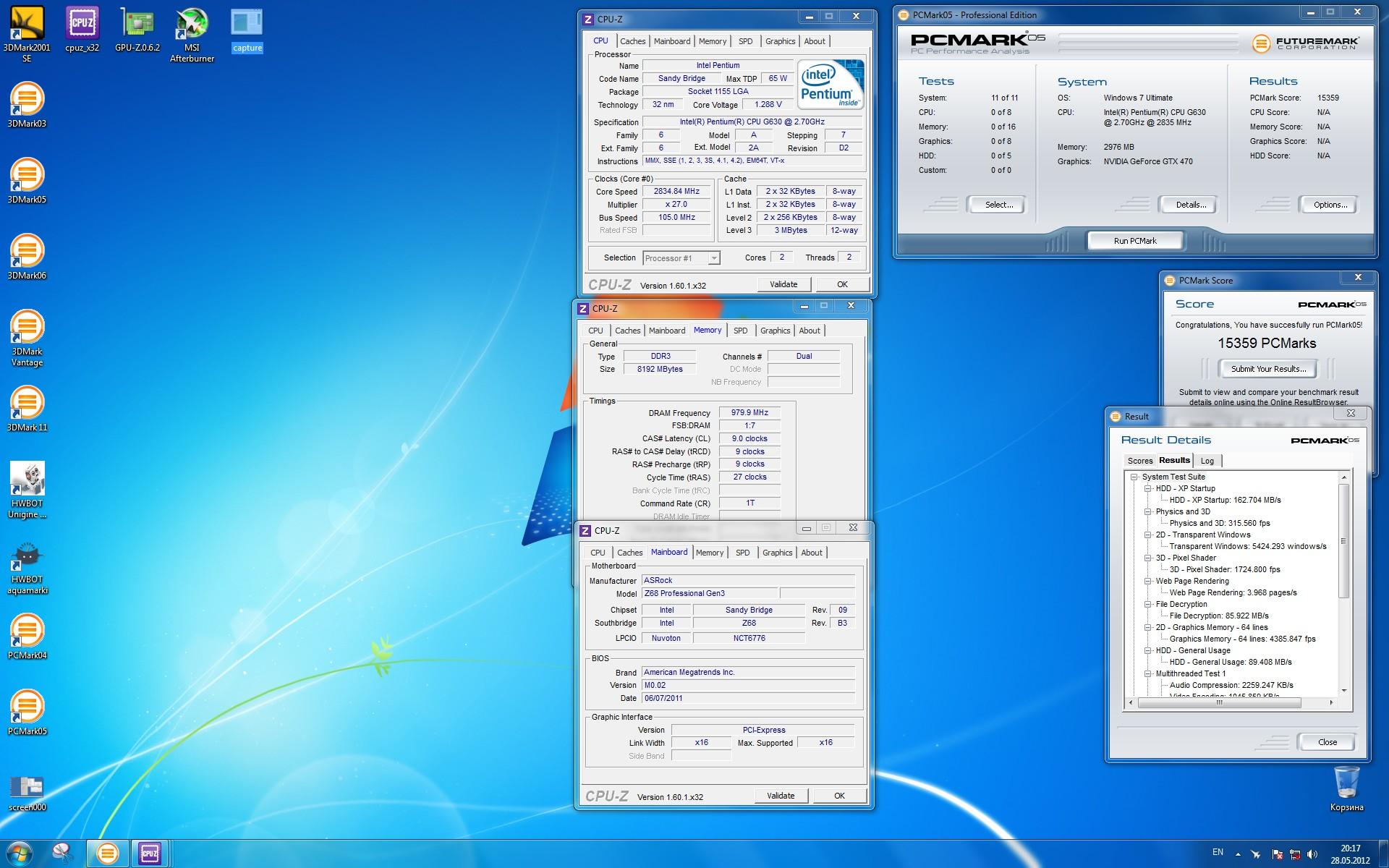This screenshot has height=868, width=1389.
Task: Collapse File Decryption node
Action: (x=1147, y=605)
